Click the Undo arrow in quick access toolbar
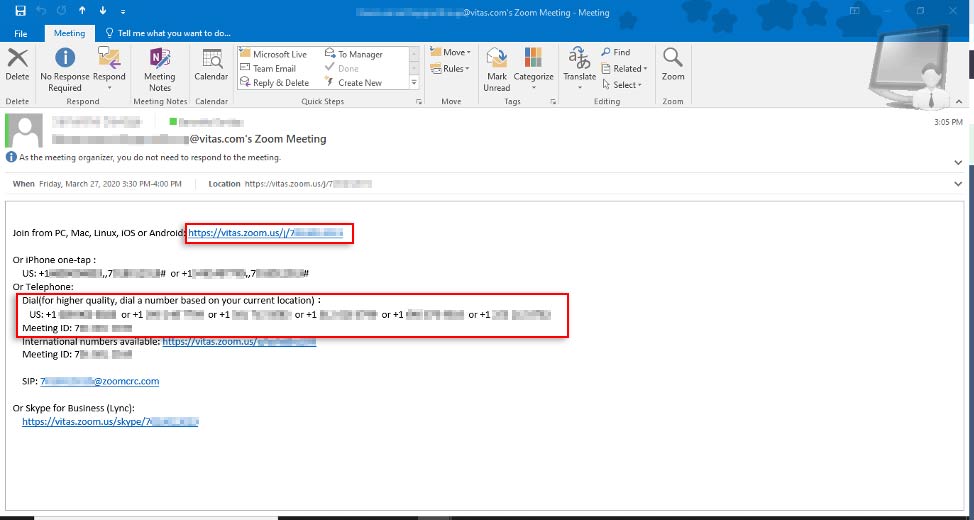Image resolution: width=974 pixels, height=520 pixels. (42, 11)
